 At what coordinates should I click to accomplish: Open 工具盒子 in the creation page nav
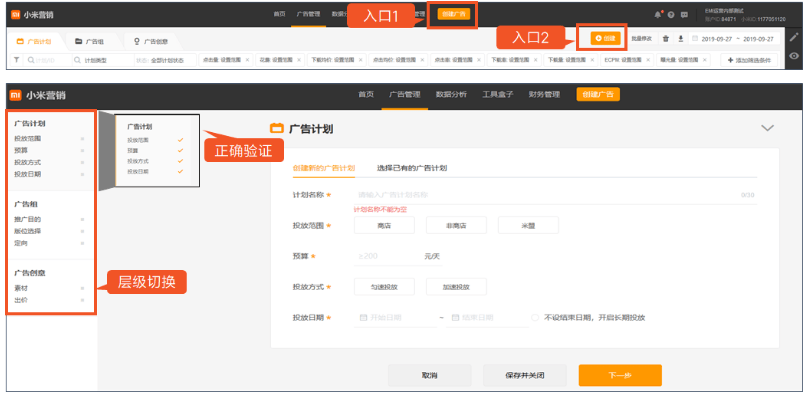497,94
